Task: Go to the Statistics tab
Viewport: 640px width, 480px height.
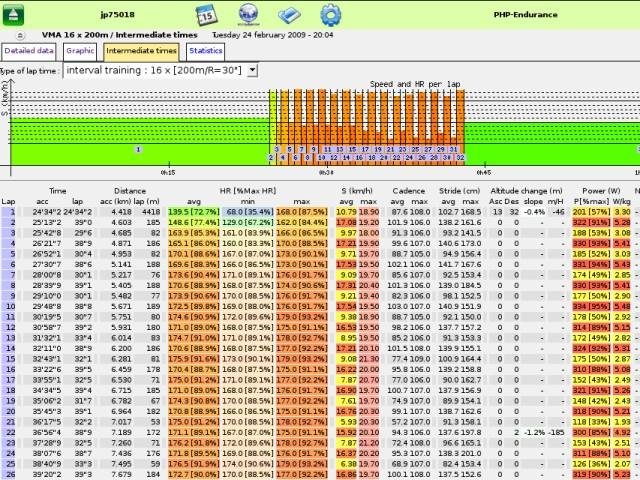Action: (205, 49)
